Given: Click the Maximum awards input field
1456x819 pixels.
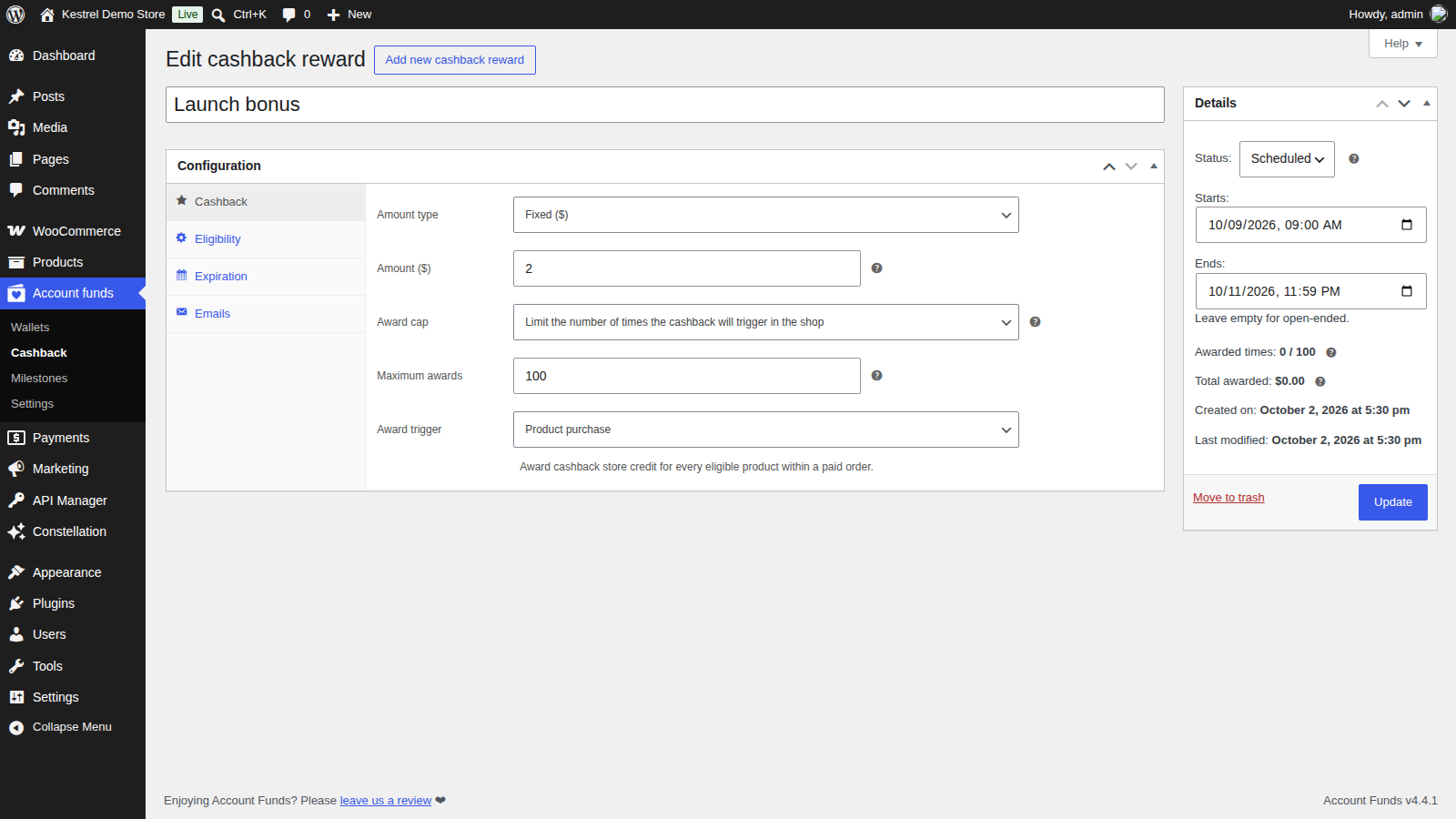Looking at the screenshot, I should coord(687,376).
